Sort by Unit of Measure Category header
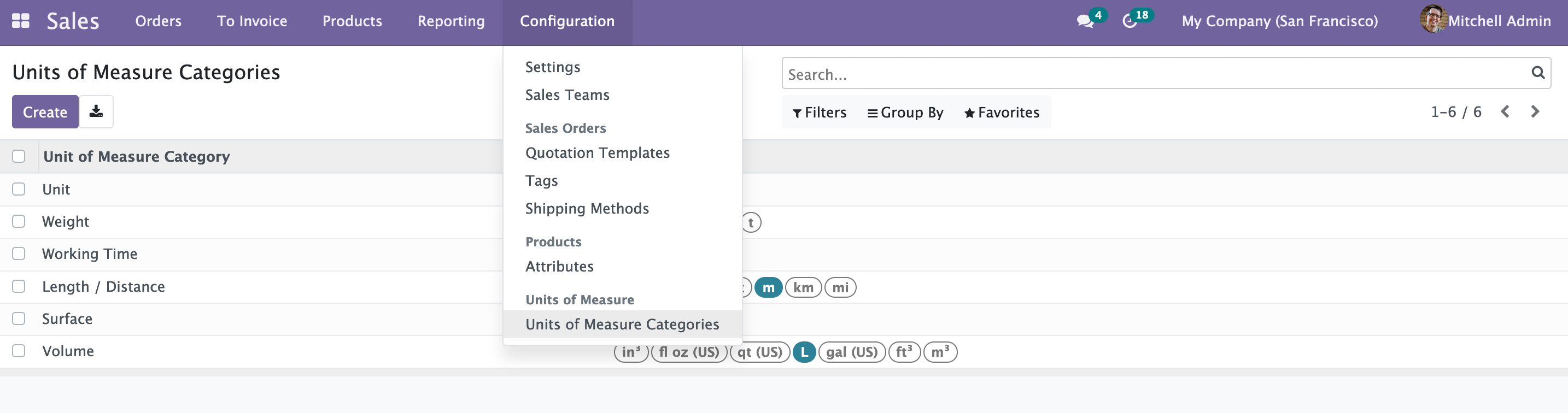 [x=136, y=156]
